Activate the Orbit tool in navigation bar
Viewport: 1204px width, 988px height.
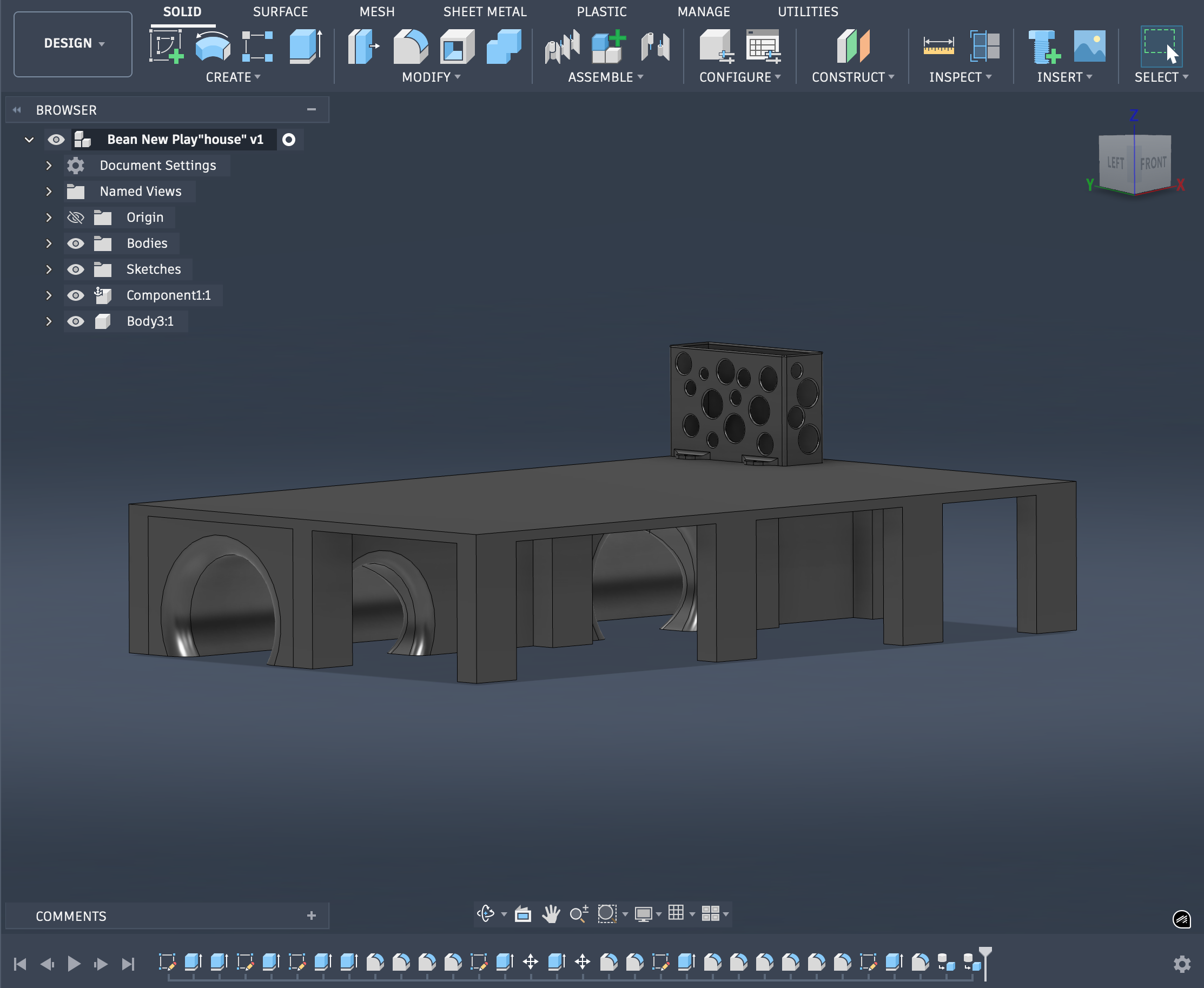click(x=485, y=914)
